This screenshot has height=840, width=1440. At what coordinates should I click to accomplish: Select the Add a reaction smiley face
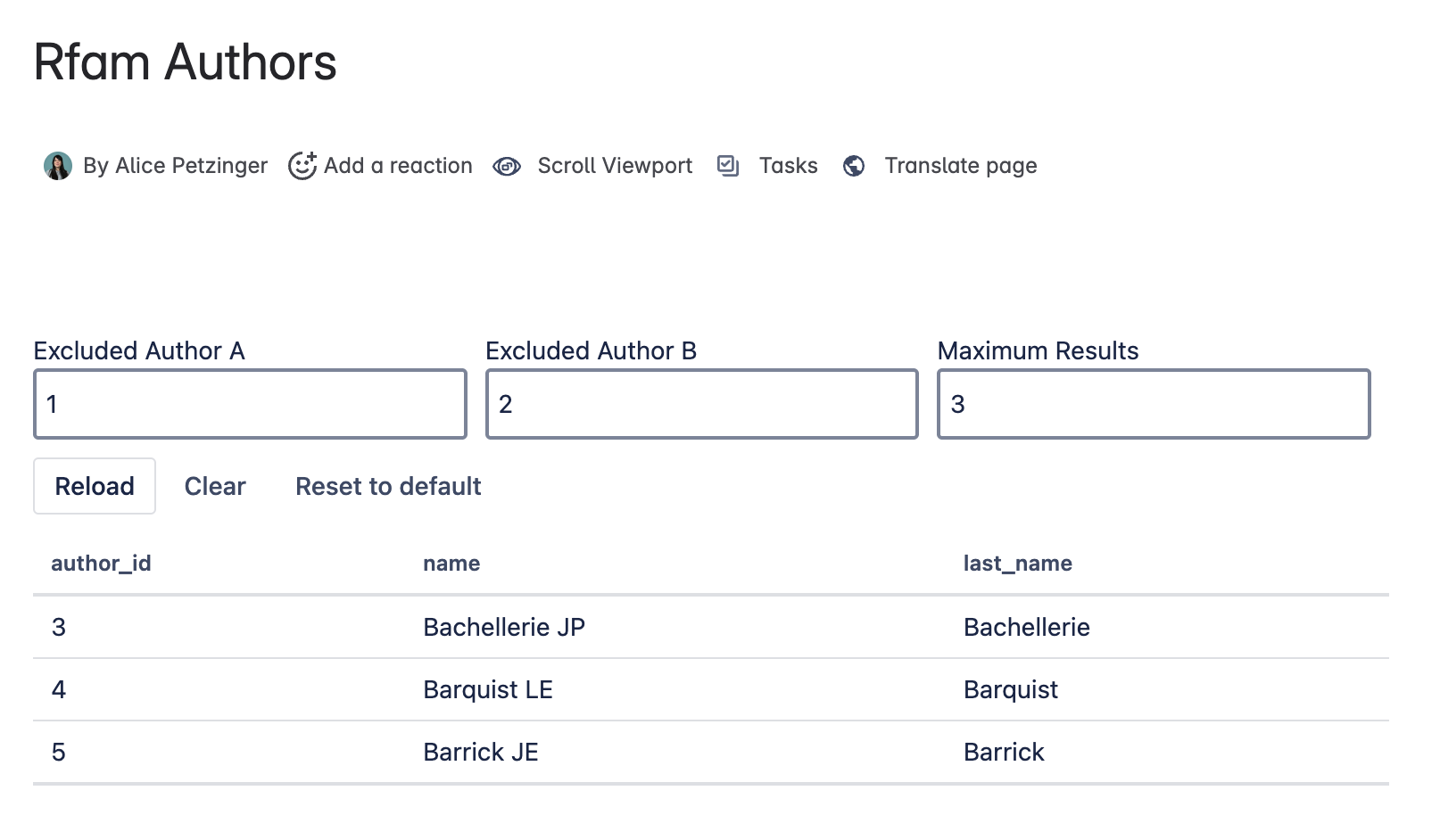pos(303,166)
